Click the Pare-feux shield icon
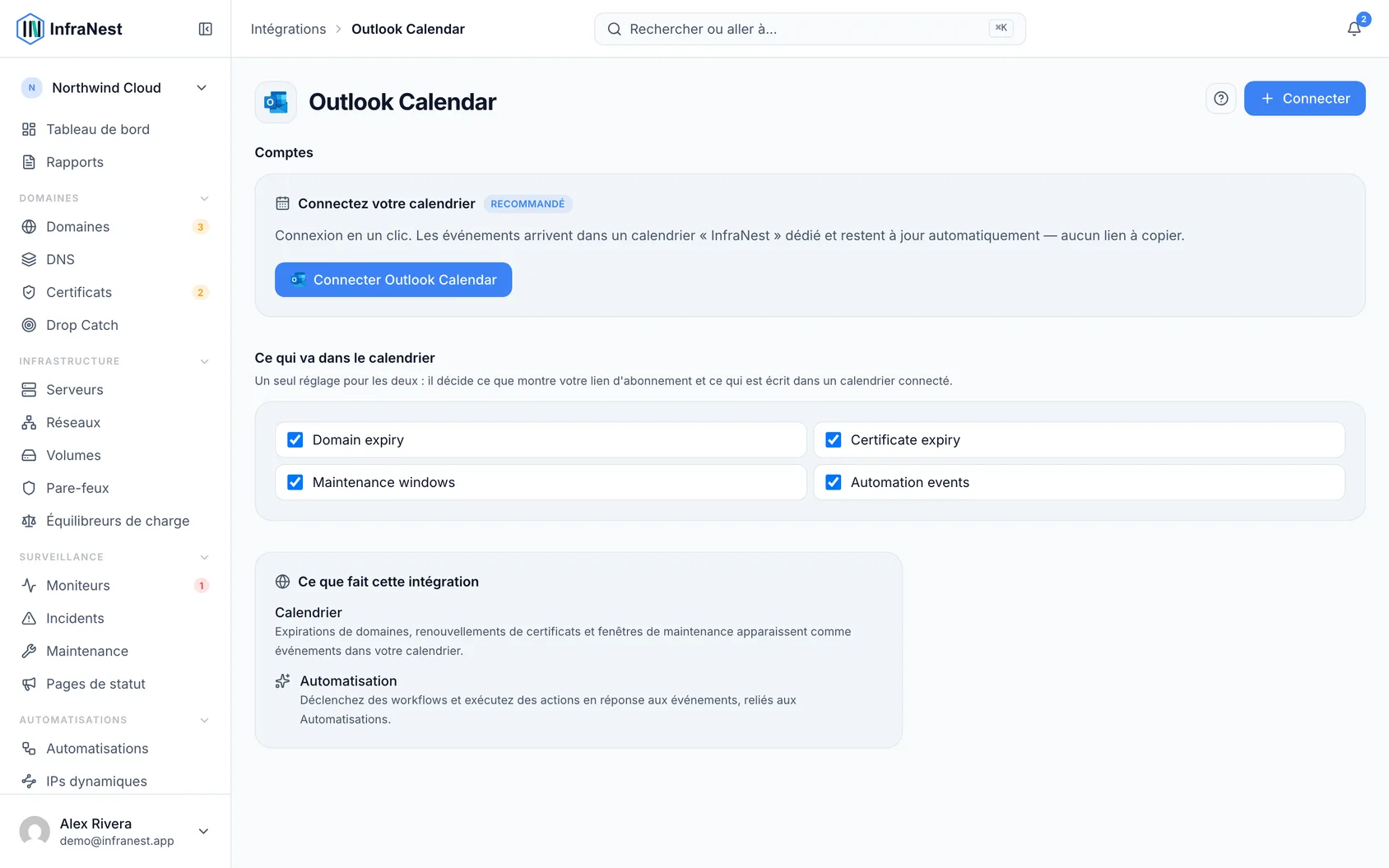Viewport: 1389px width, 868px height. 29,488
